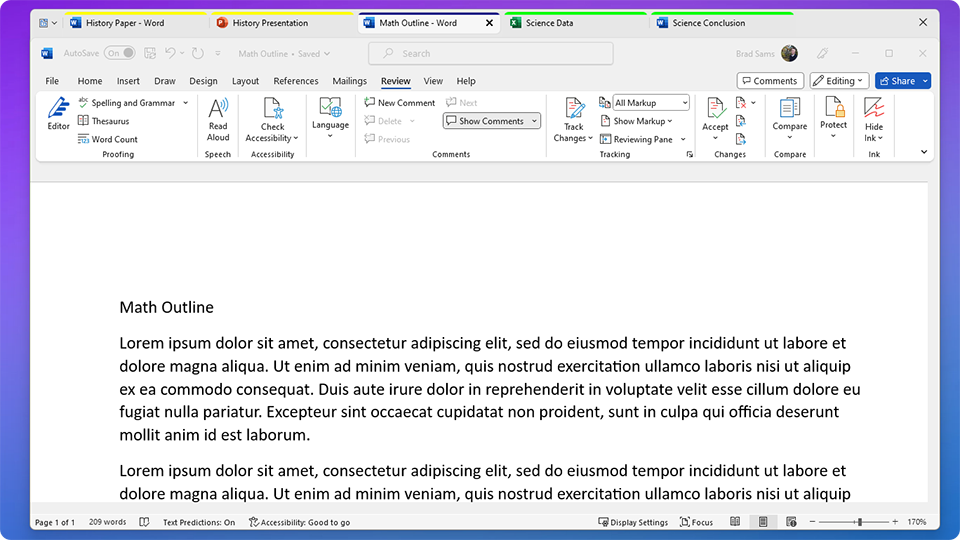The image size is (960, 540).
Task: Expand Spelling and Grammar dropdown arrow
Action: click(x=186, y=103)
